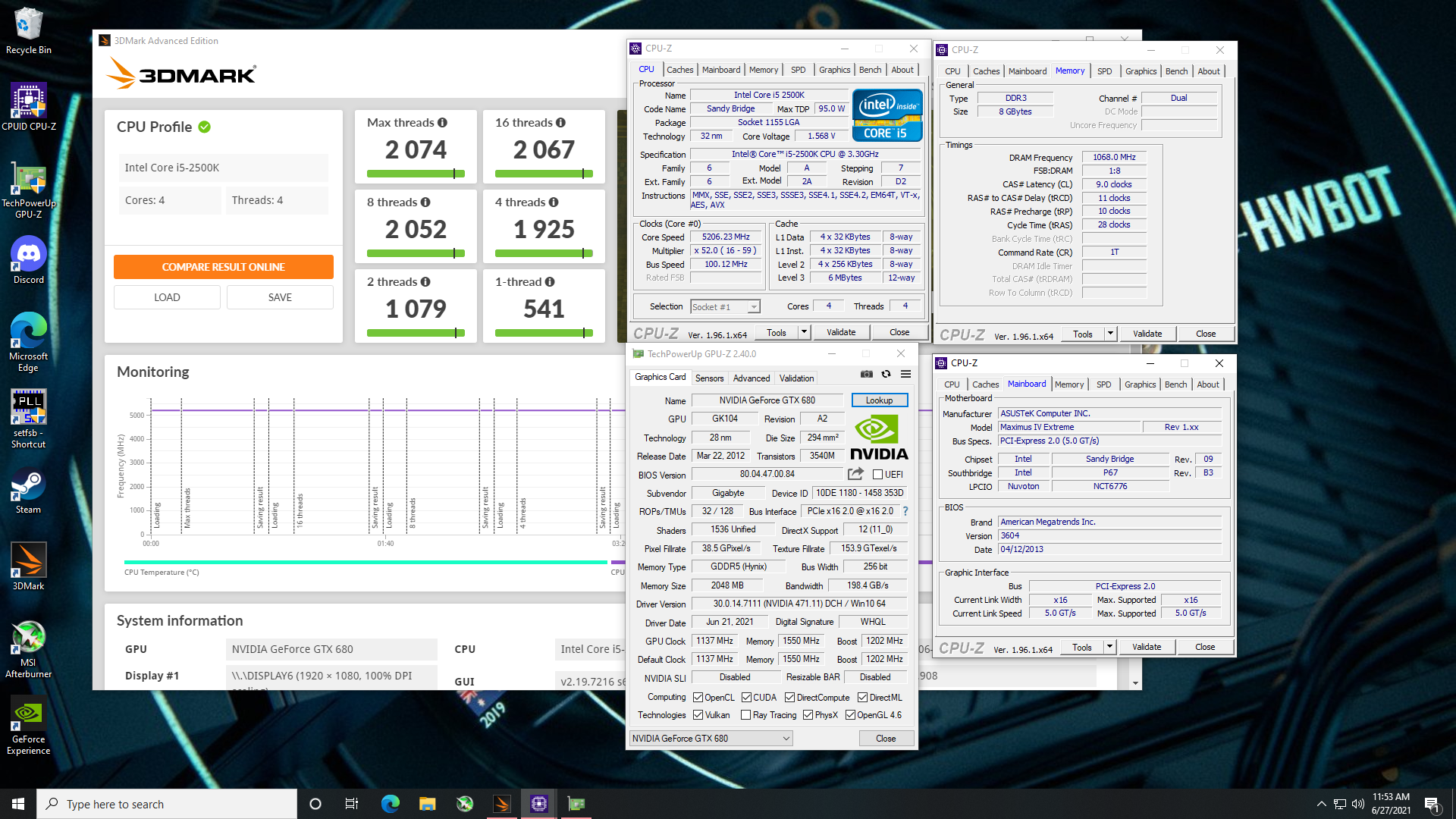The height and width of the screenshot is (819, 1456).
Task: Click the Close button in GPU-Z
Action: coord(886,739)
